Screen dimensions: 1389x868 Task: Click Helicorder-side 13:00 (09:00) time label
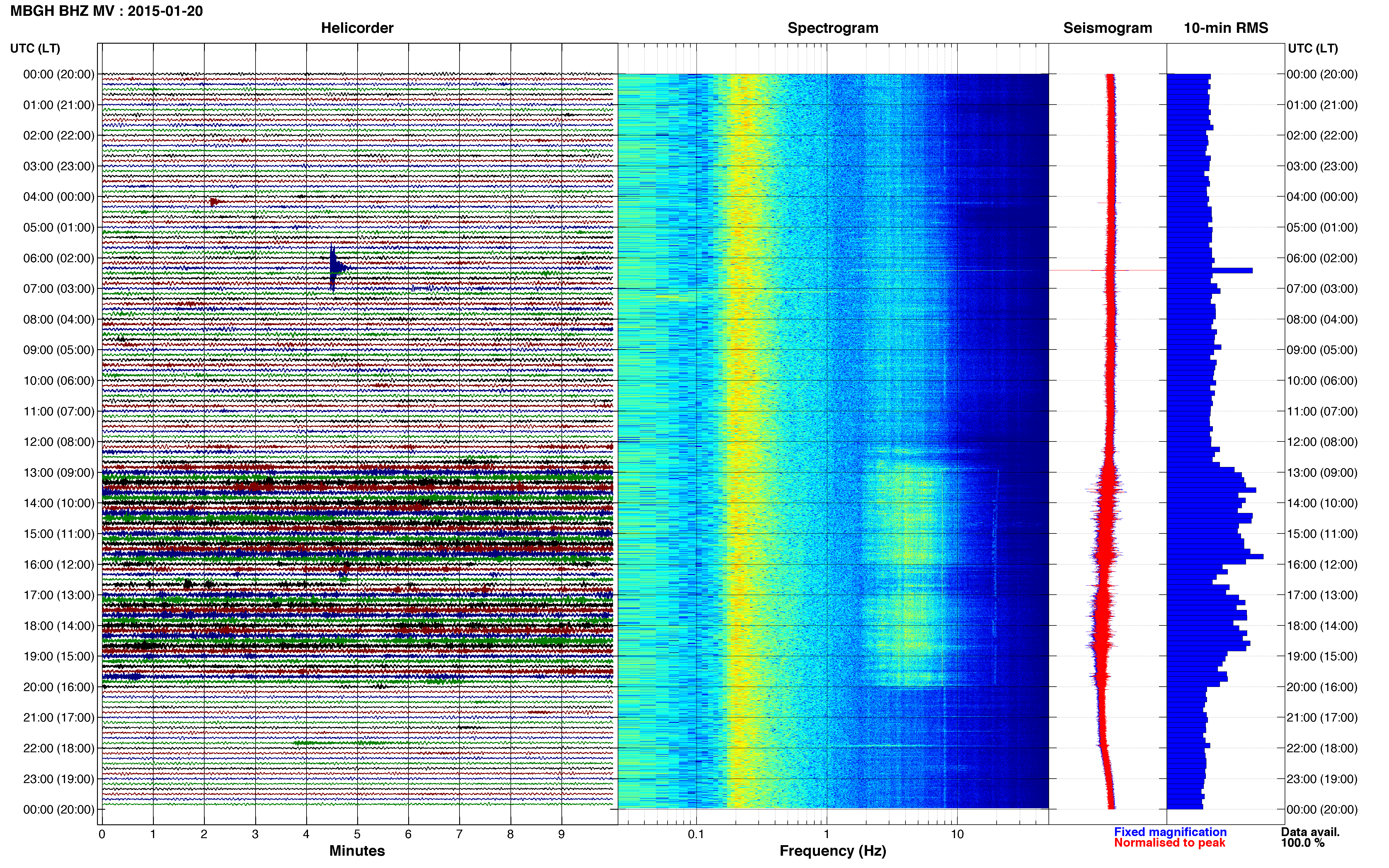click(x=59, y=473)
